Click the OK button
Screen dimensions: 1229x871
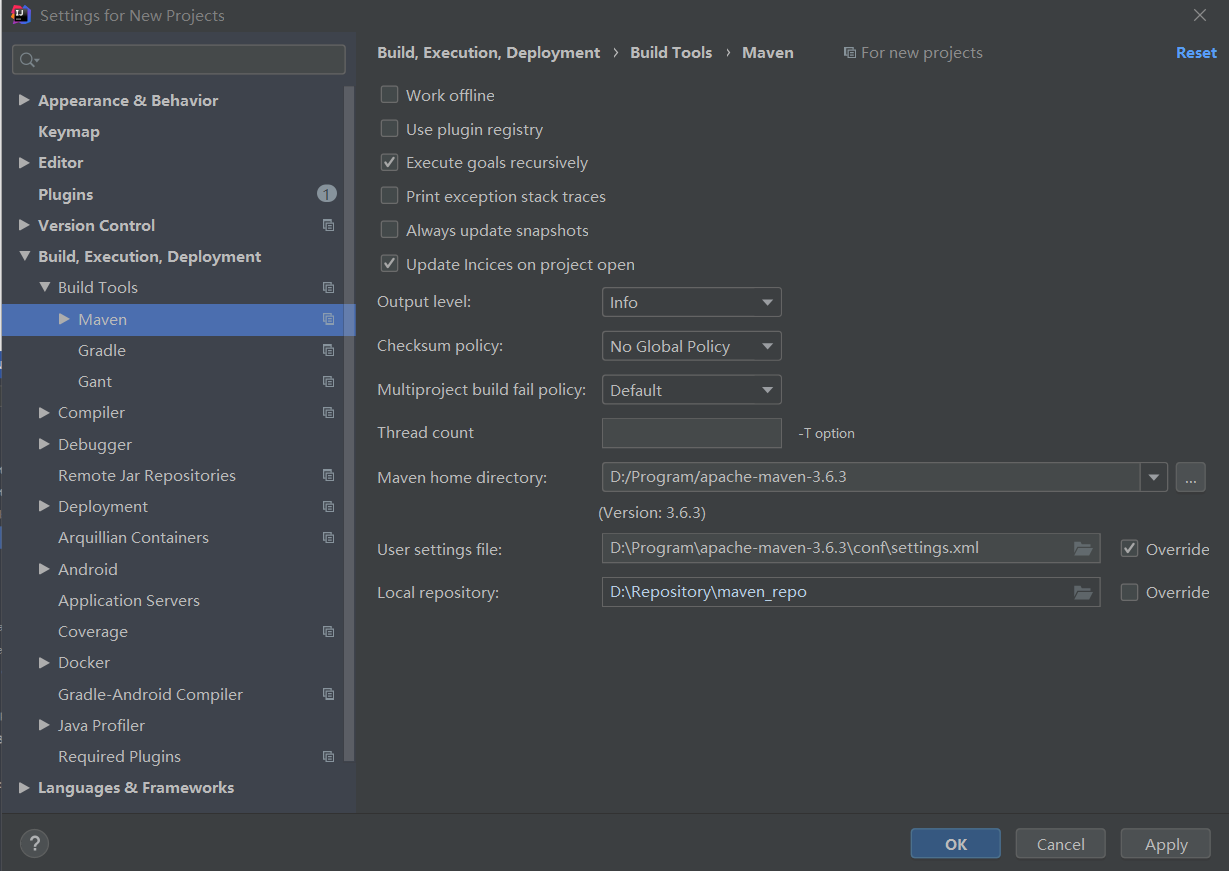click(955, 844)
